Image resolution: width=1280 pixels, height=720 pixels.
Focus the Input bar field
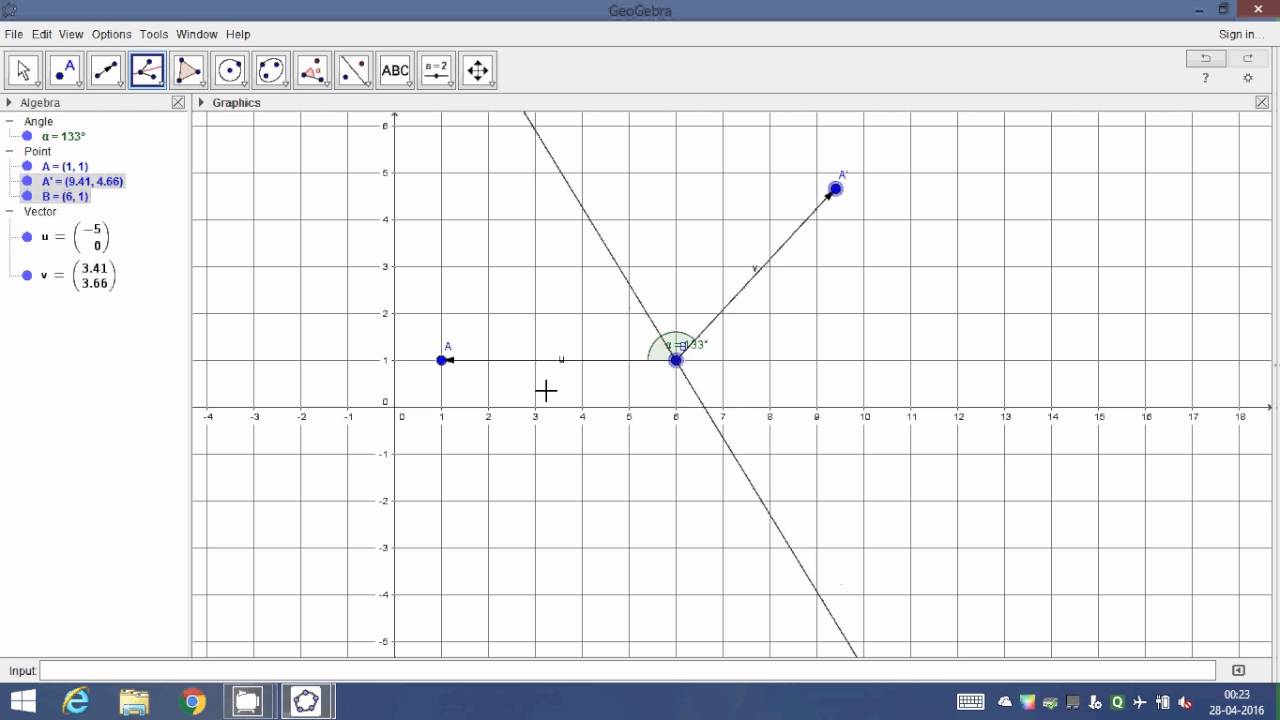coord(628,671)
